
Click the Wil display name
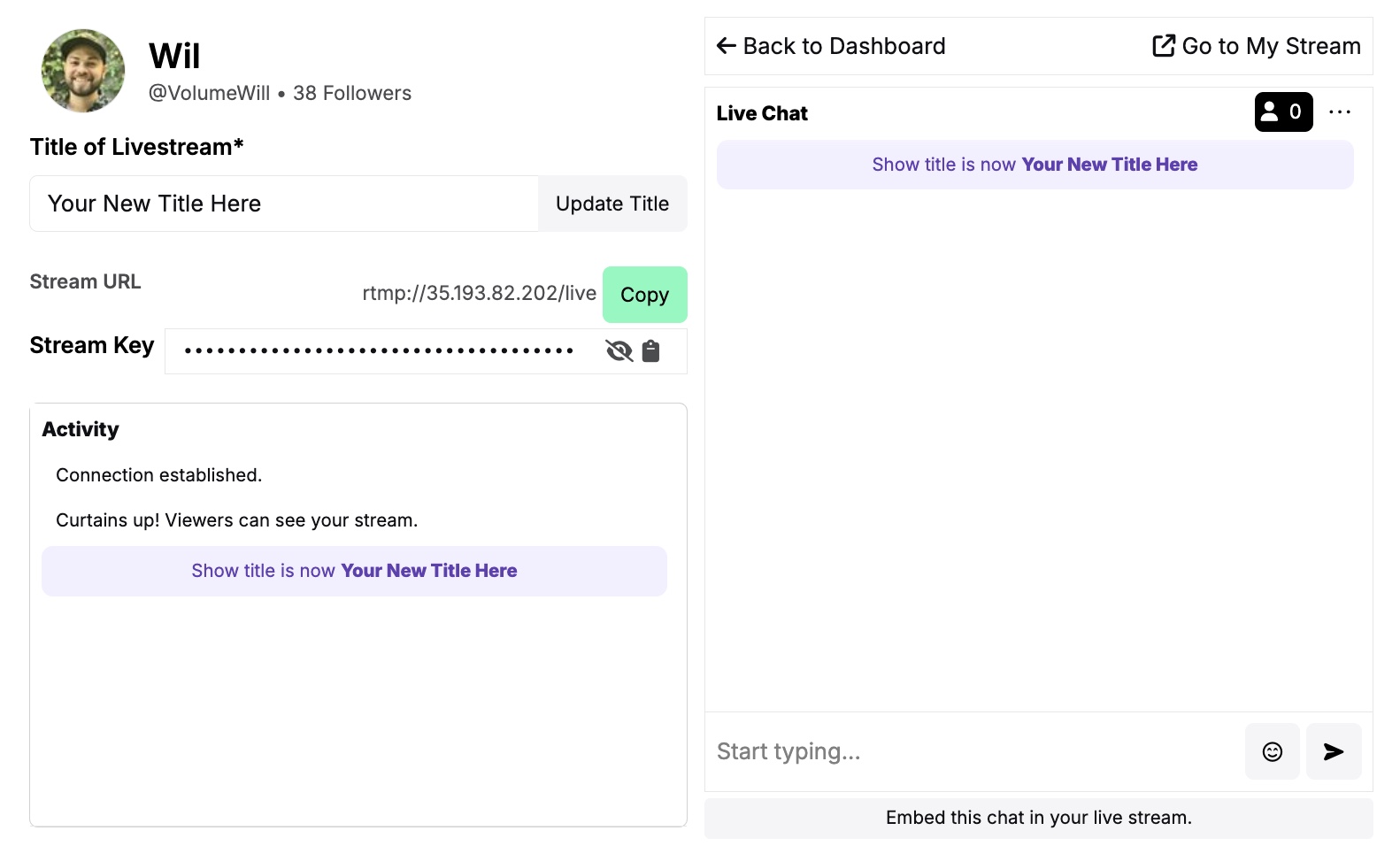point(174,56)
